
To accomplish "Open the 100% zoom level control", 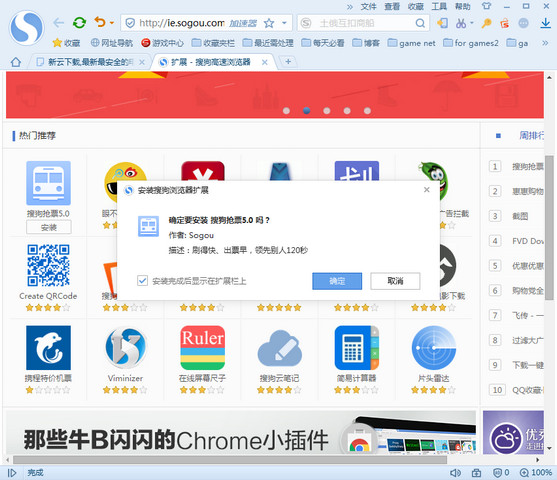I will pos(536,473).
